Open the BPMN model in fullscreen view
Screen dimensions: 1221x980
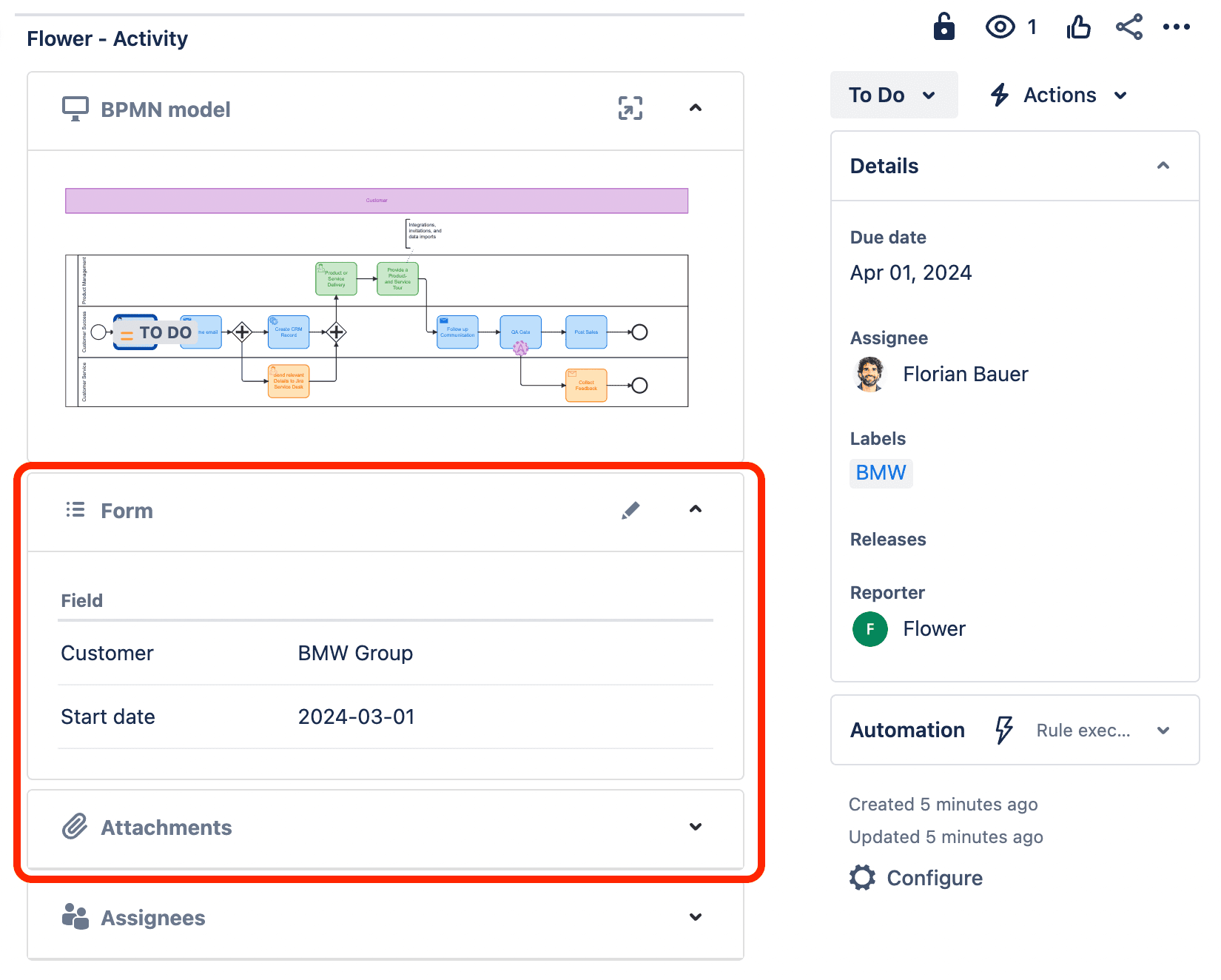coord(630,109)
